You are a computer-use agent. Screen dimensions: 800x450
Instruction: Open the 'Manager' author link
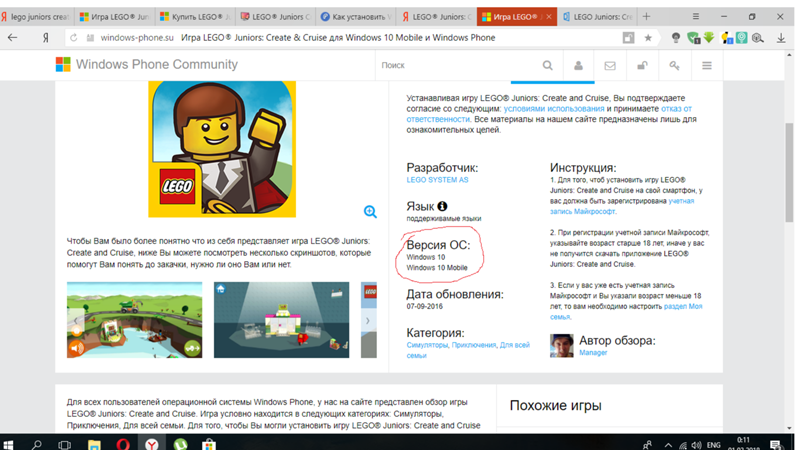(x=593, y=353)
